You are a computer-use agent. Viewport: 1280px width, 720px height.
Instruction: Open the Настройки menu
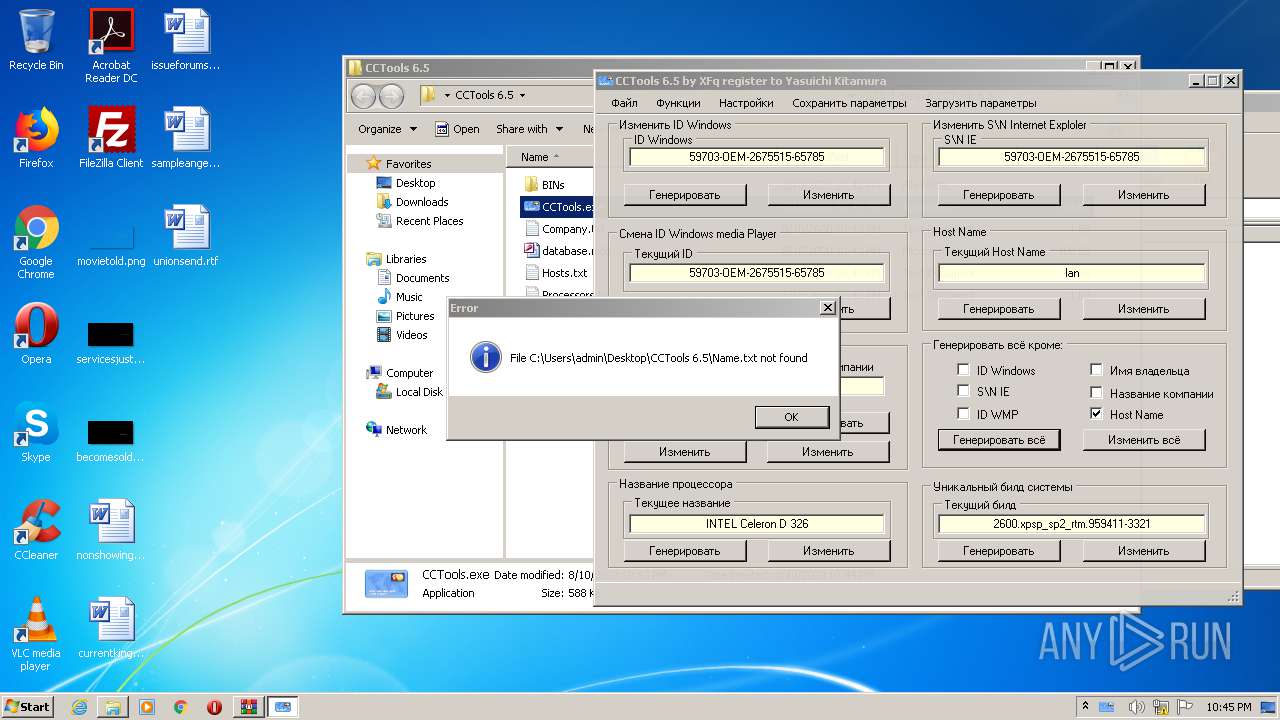coord(746,103)
